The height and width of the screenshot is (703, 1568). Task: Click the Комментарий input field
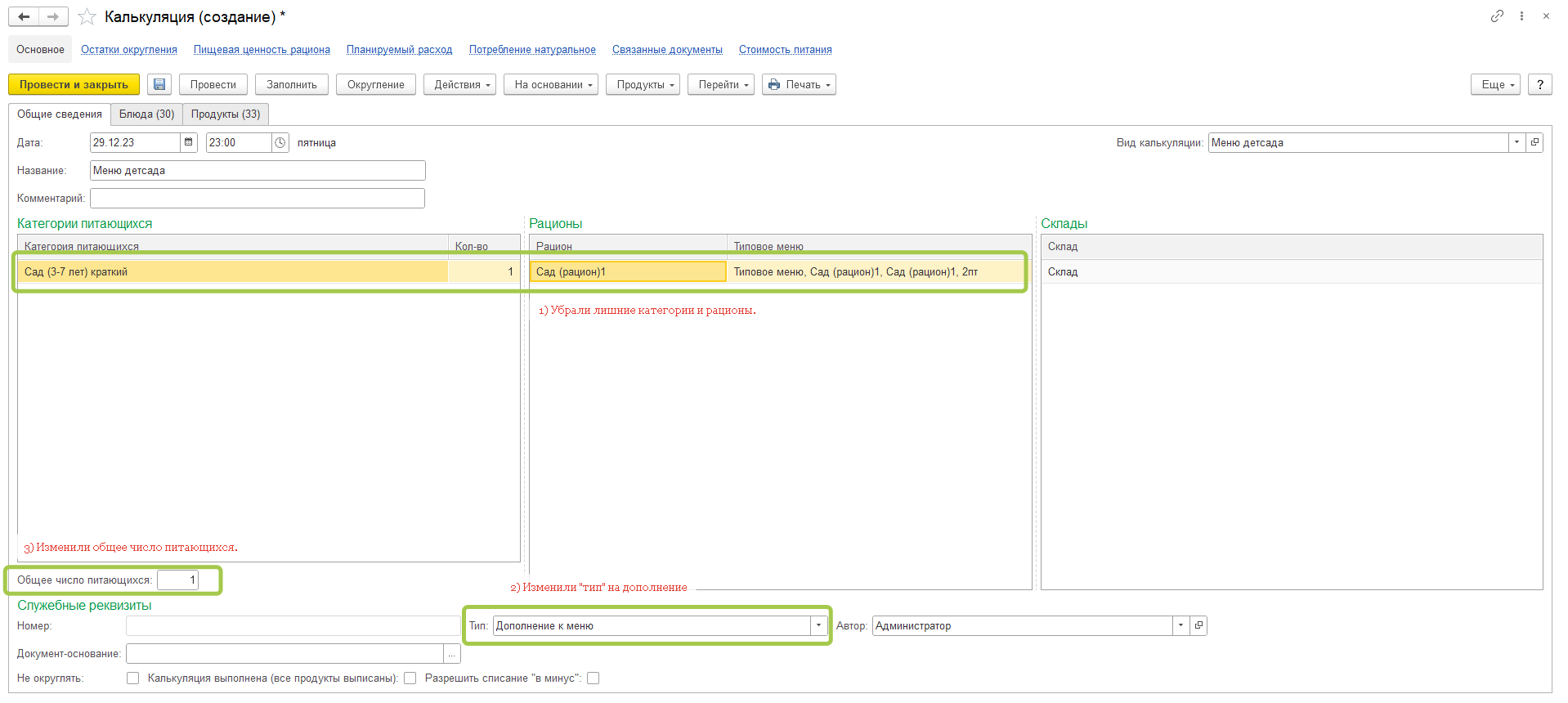257,198
